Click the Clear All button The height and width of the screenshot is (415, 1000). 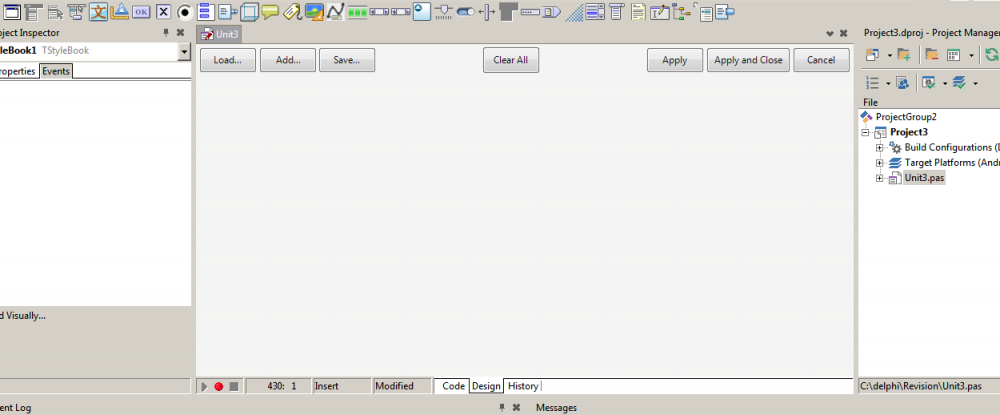pos(511,60)
